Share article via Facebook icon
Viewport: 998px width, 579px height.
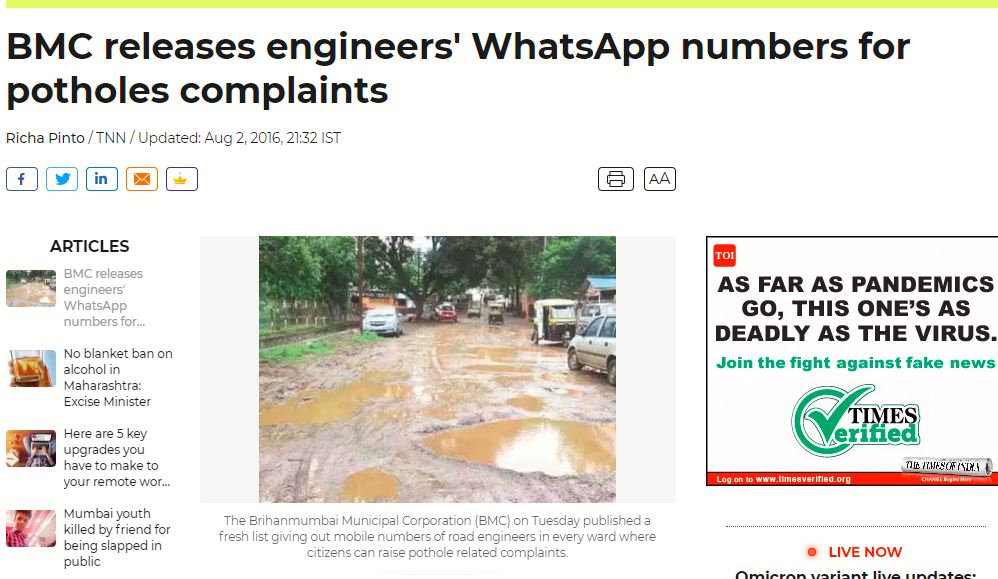click(x=22, y=179)
